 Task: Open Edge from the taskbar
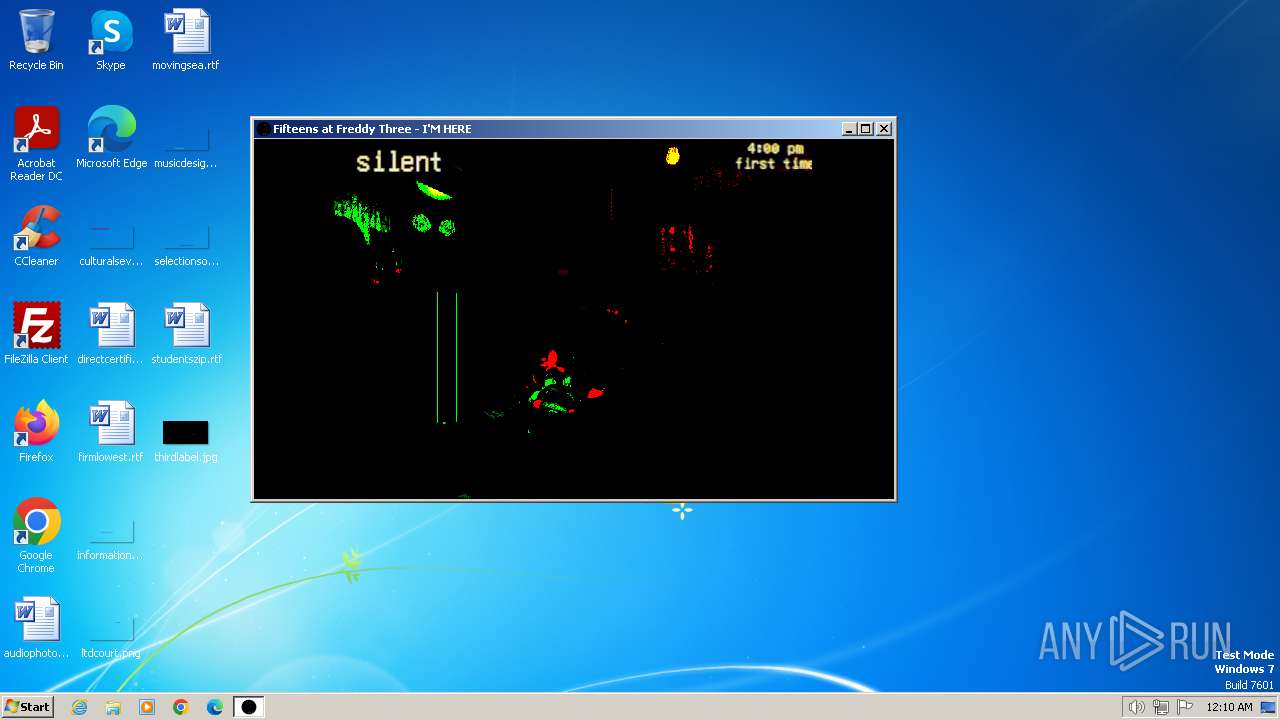[215, 707]
